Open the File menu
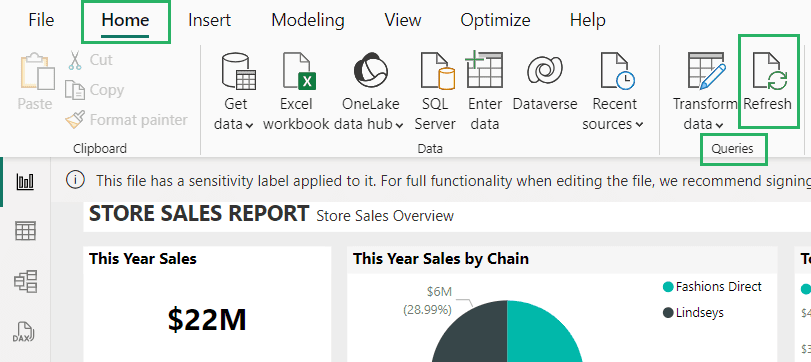 tap(41, 21)
